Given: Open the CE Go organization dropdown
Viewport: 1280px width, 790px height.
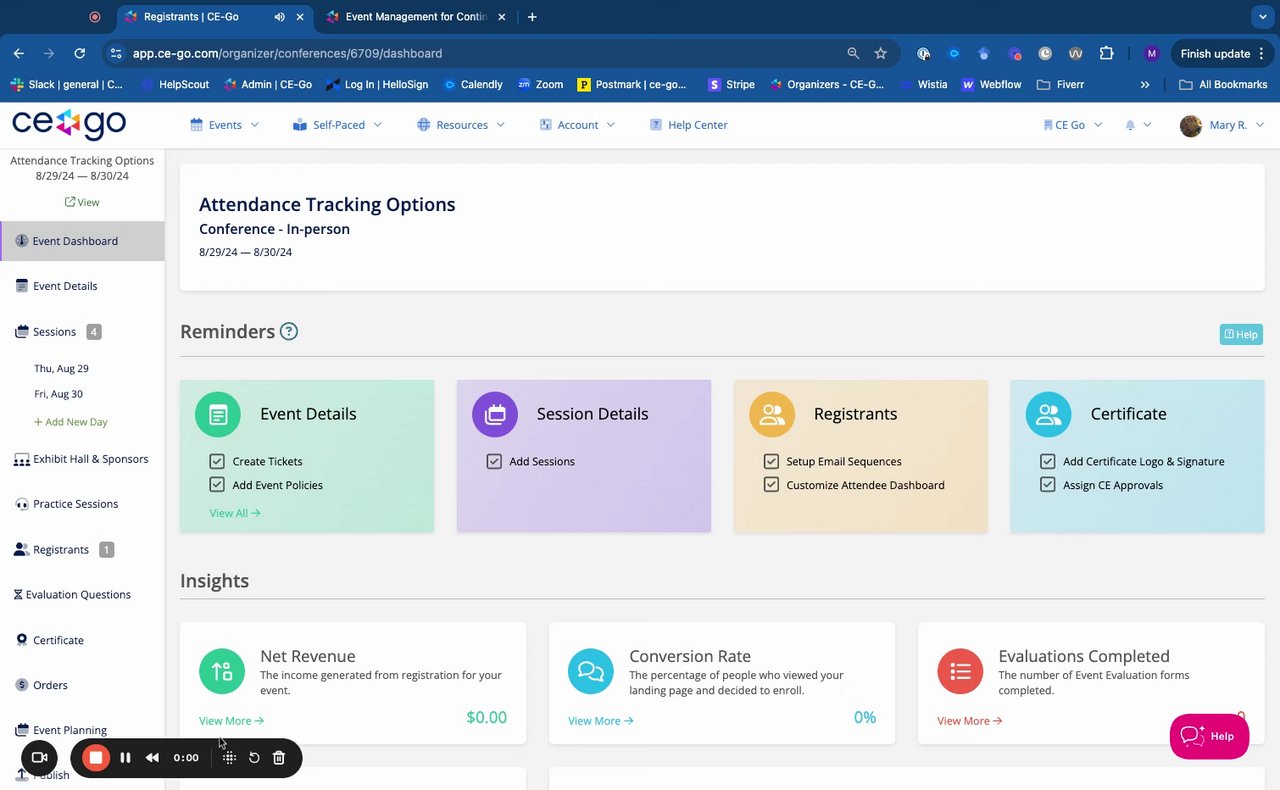Looking at the screenshot, I should click(1072, 125).
